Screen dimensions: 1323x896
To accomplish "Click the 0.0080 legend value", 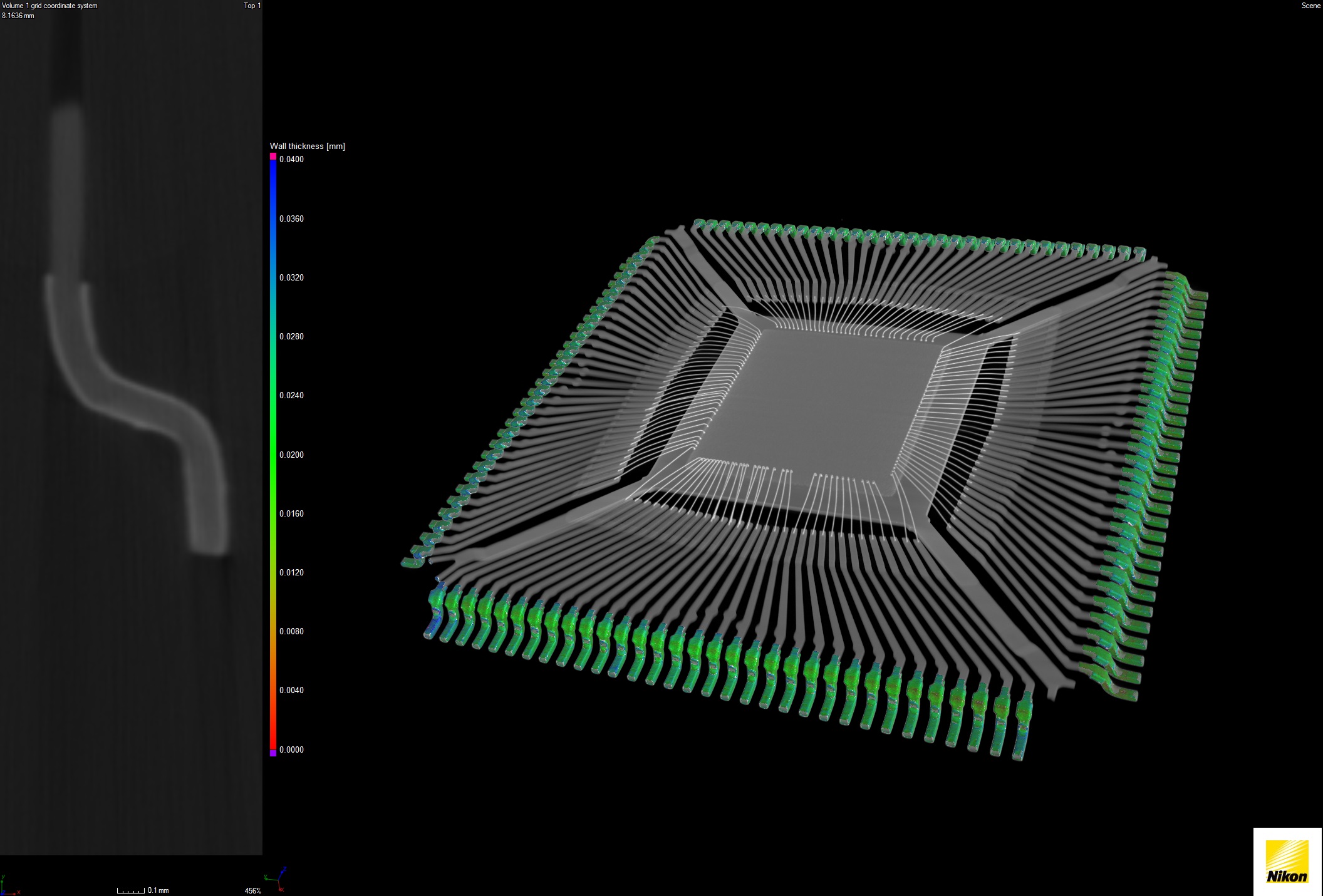I will tap(291, 631).
